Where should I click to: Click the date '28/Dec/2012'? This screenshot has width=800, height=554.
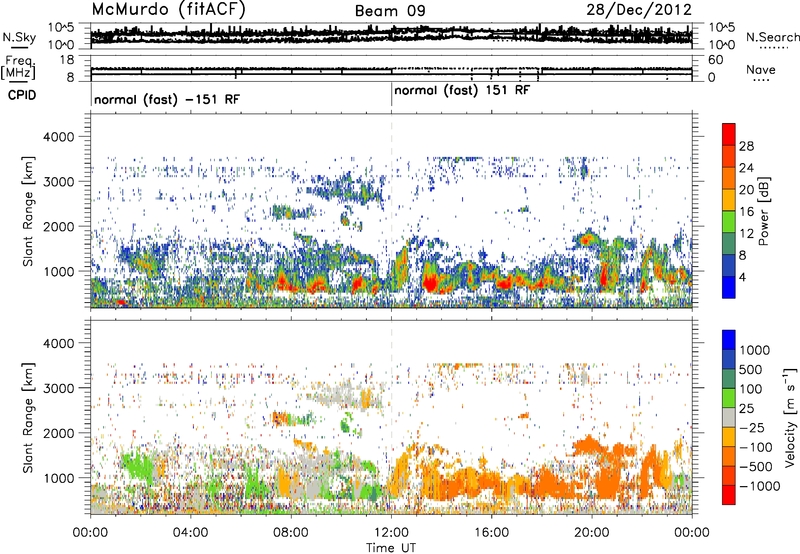639,10
